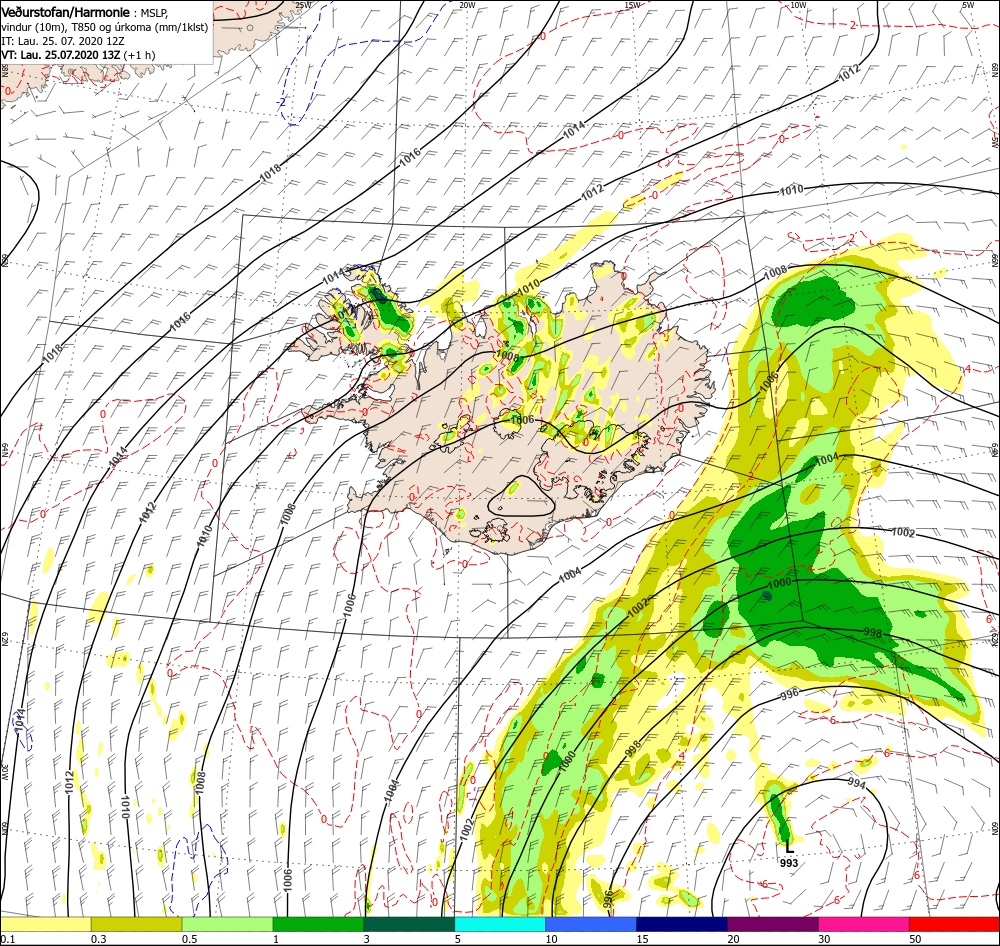The width and height of the screenshot is (1000, 946).
Task: Select the olive 0.3–0.5 mm legend swatch
Action: [136, 924]
